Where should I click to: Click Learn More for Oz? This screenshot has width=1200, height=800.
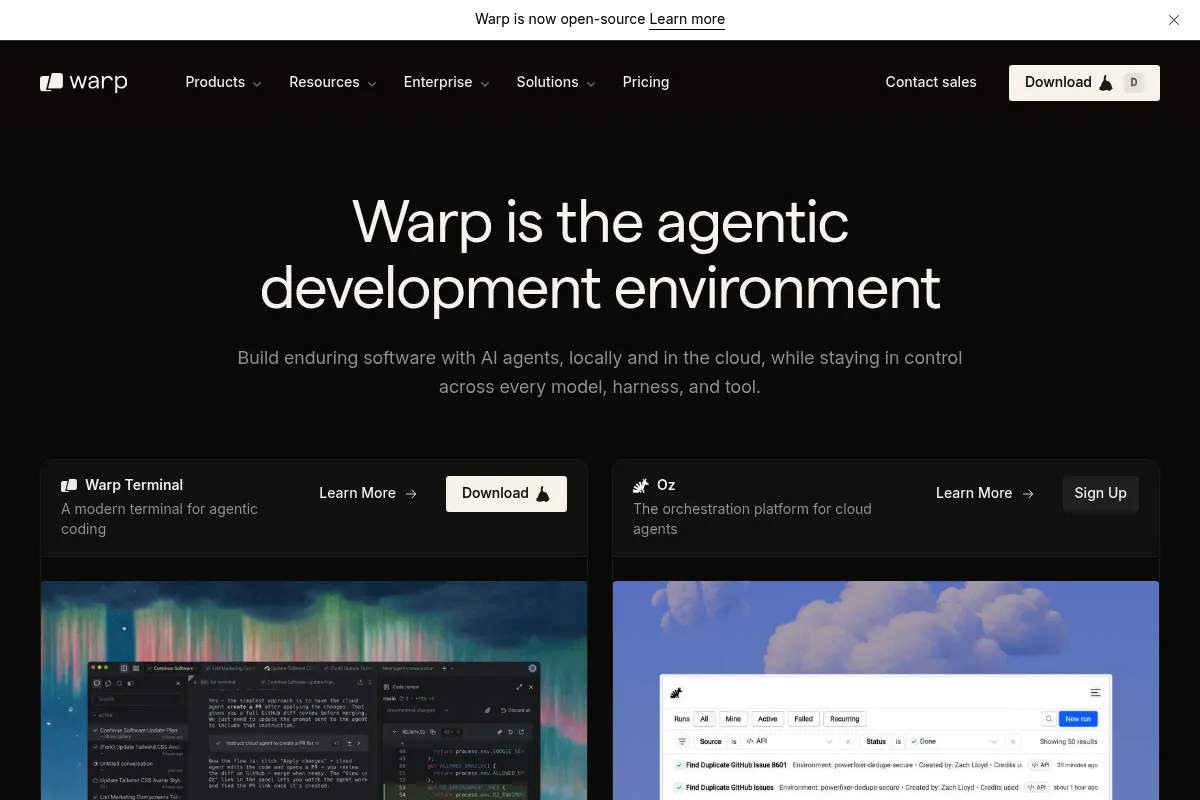(985, 493)
